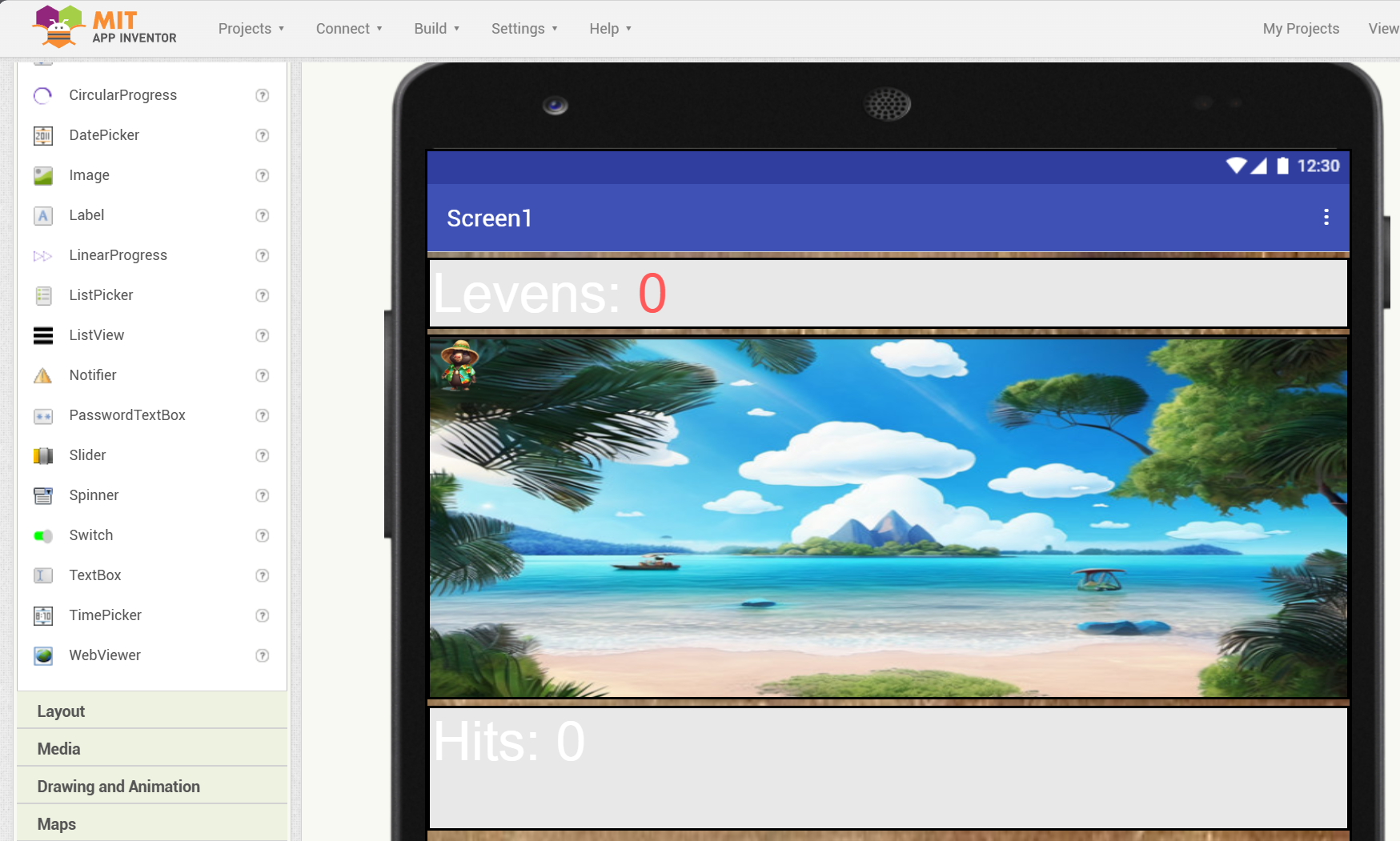Click the WebViewer globe icon
This screenshot has height=841, width=1400.
pyautogui.click(x=43, y=655)
